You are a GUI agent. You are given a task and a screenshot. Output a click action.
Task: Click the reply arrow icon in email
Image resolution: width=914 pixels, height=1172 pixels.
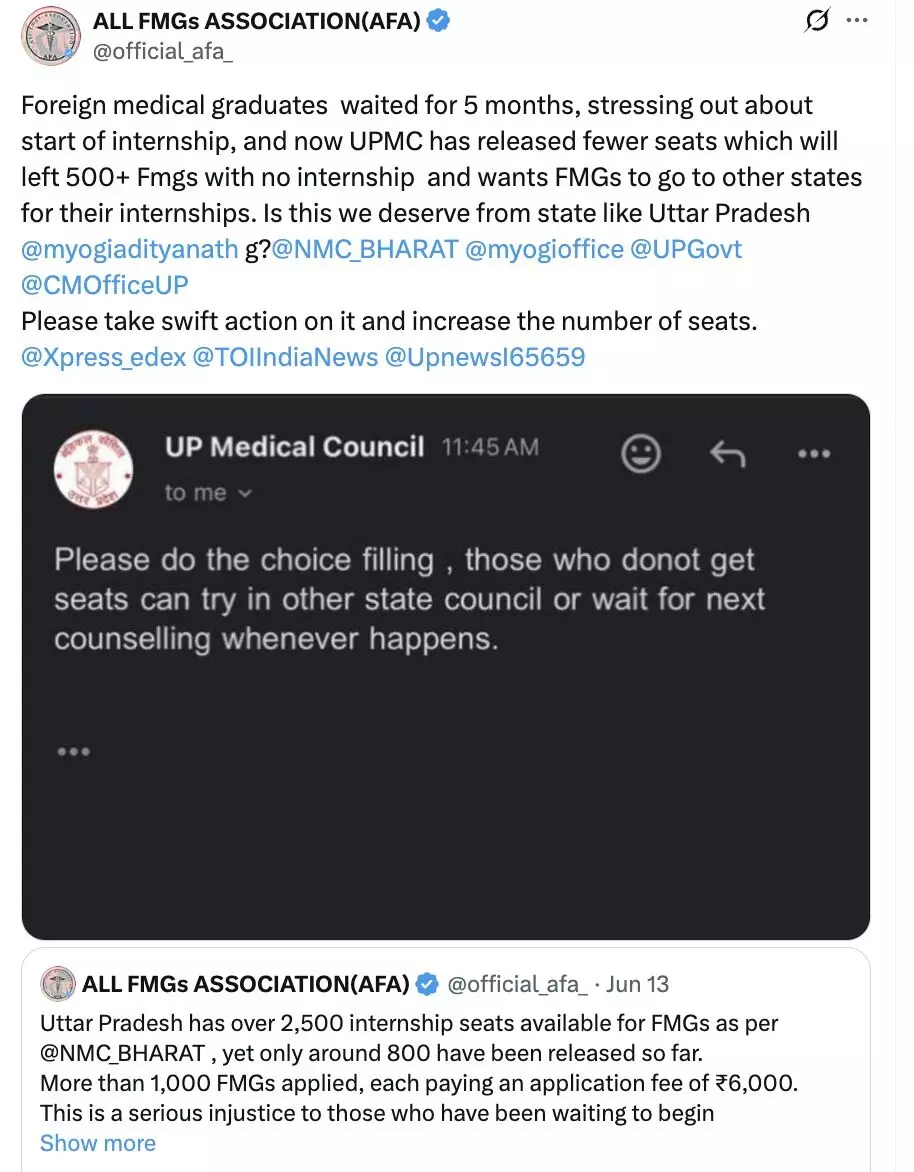click(x=727, y=454)
